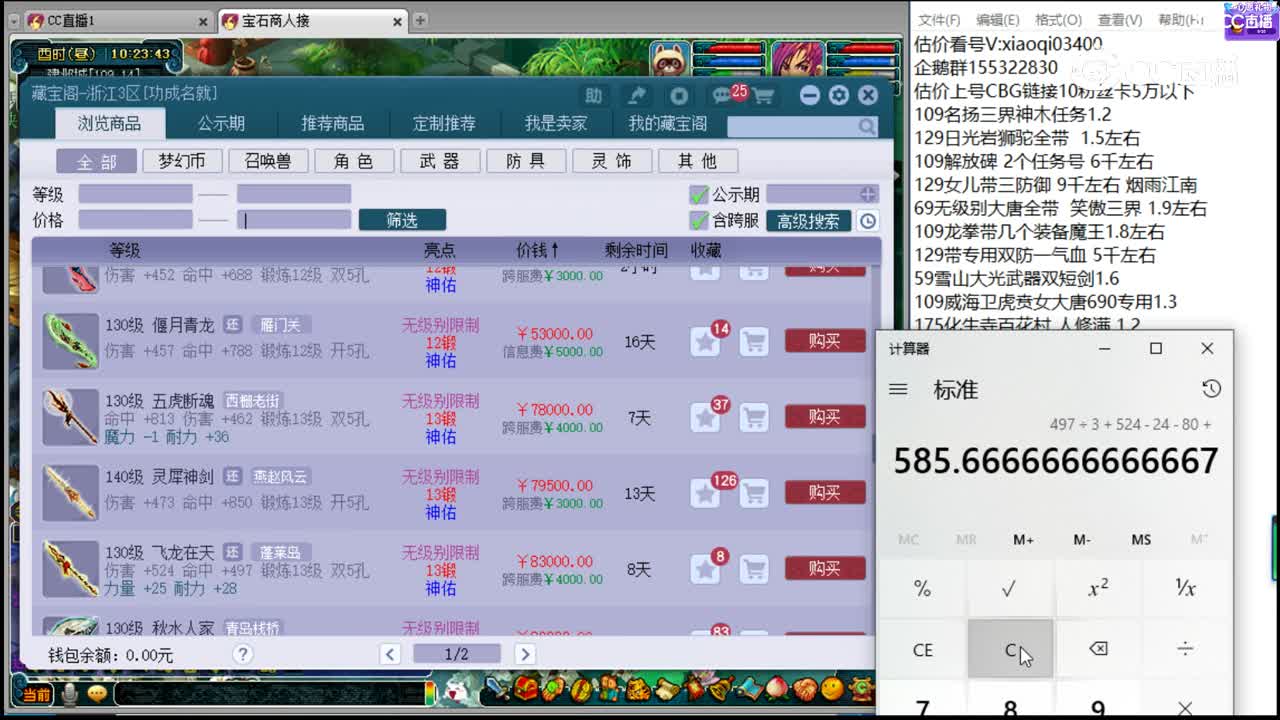This screenshot has height=720, width=1280.
Task: Open the 助 help icon in the 藏宝阁 header
Action: point(594,95)
